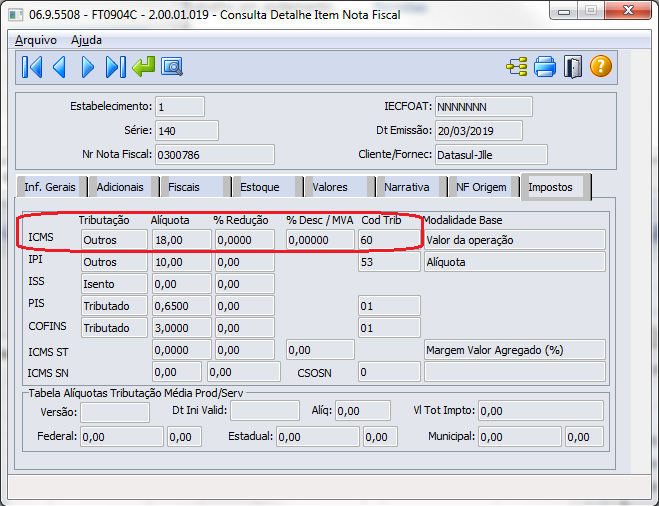Screen dimensions: 659x506
Task: Select the Impostos tab
Action: (x=556, y=187)
